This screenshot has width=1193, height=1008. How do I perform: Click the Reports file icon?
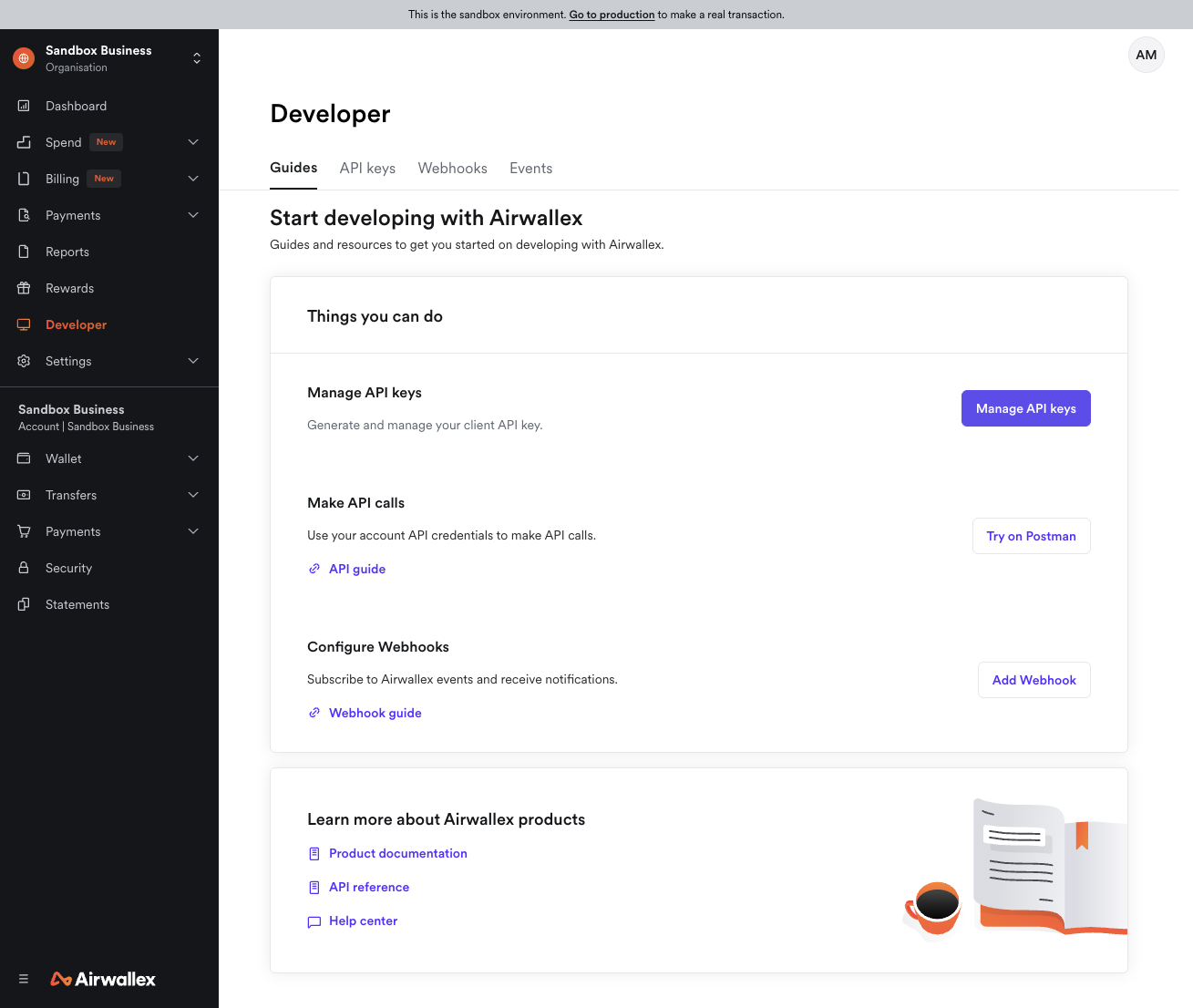[x=24, y=252]
